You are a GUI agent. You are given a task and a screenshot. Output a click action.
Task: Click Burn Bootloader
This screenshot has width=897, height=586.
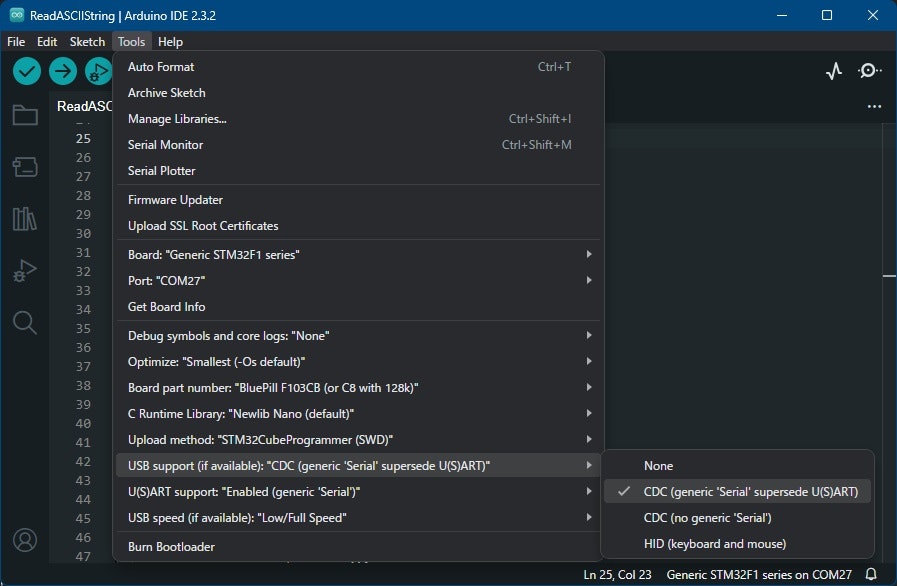coord(359,547)
